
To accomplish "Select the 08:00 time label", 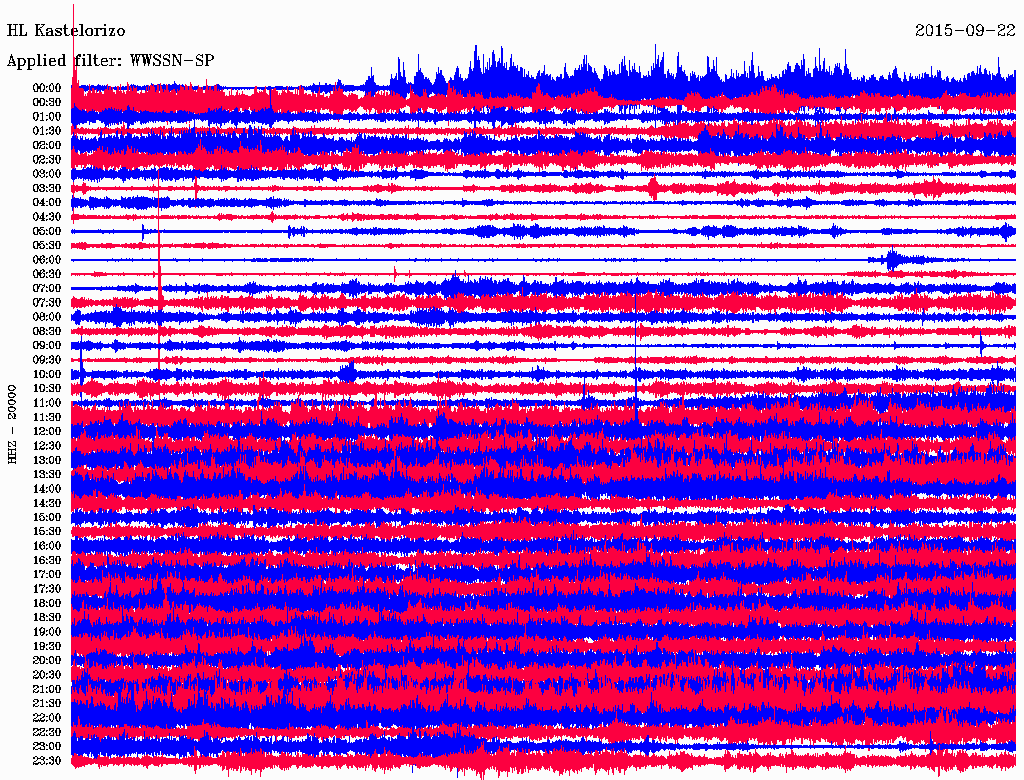I will coord(47,317).
